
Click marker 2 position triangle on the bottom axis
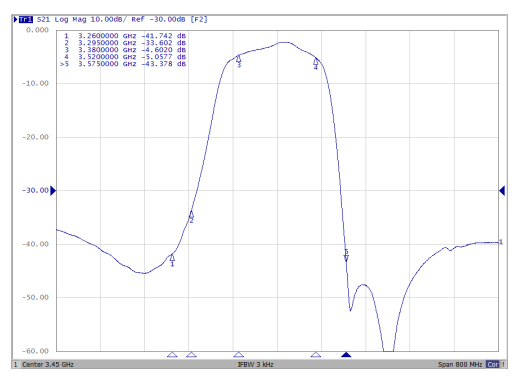coord(191,355)
